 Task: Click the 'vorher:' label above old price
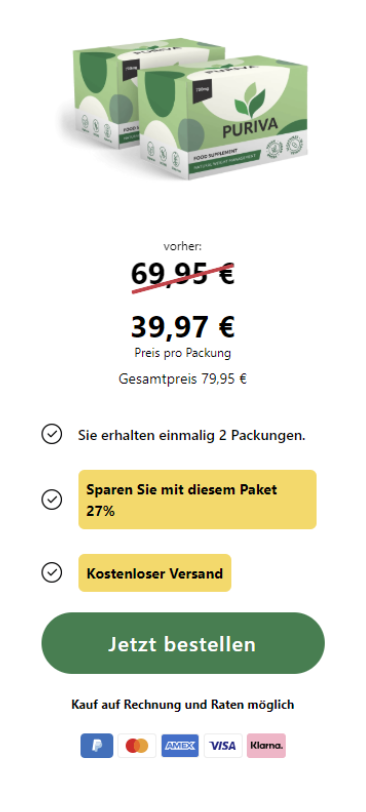(x=183, y=246)
